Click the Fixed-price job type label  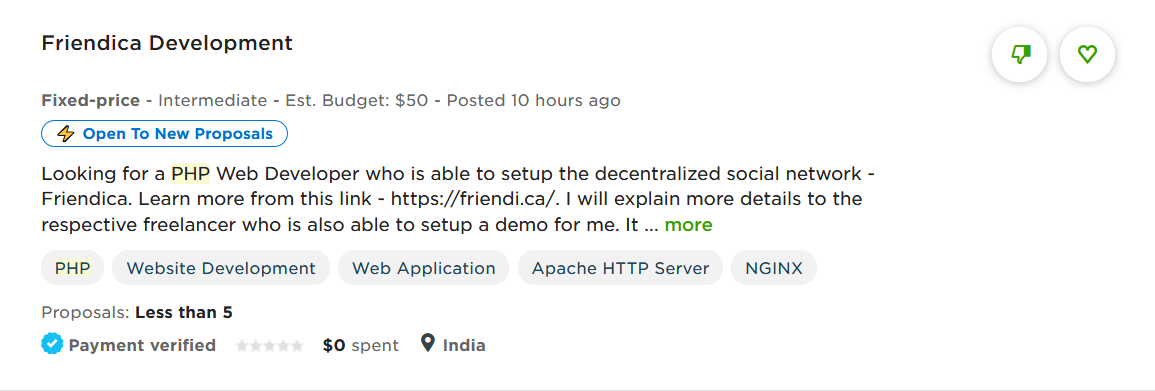pos(91,100)
